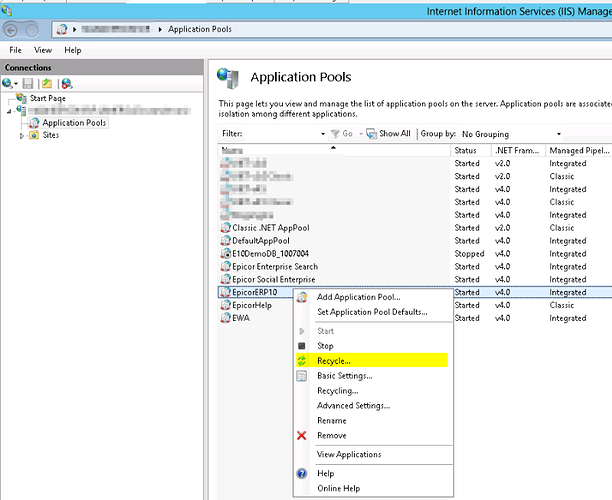This screenshot has width=612, height=500.
Task: Click the Stopped status of E10DemoDB_1007004
Action: (x=469, y=254)
